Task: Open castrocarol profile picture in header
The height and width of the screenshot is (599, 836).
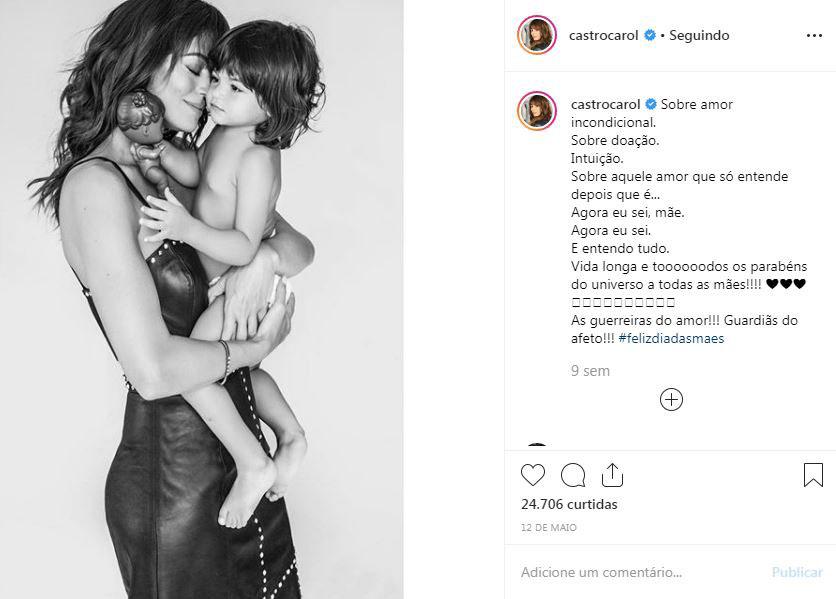Action: coord(537,35)
